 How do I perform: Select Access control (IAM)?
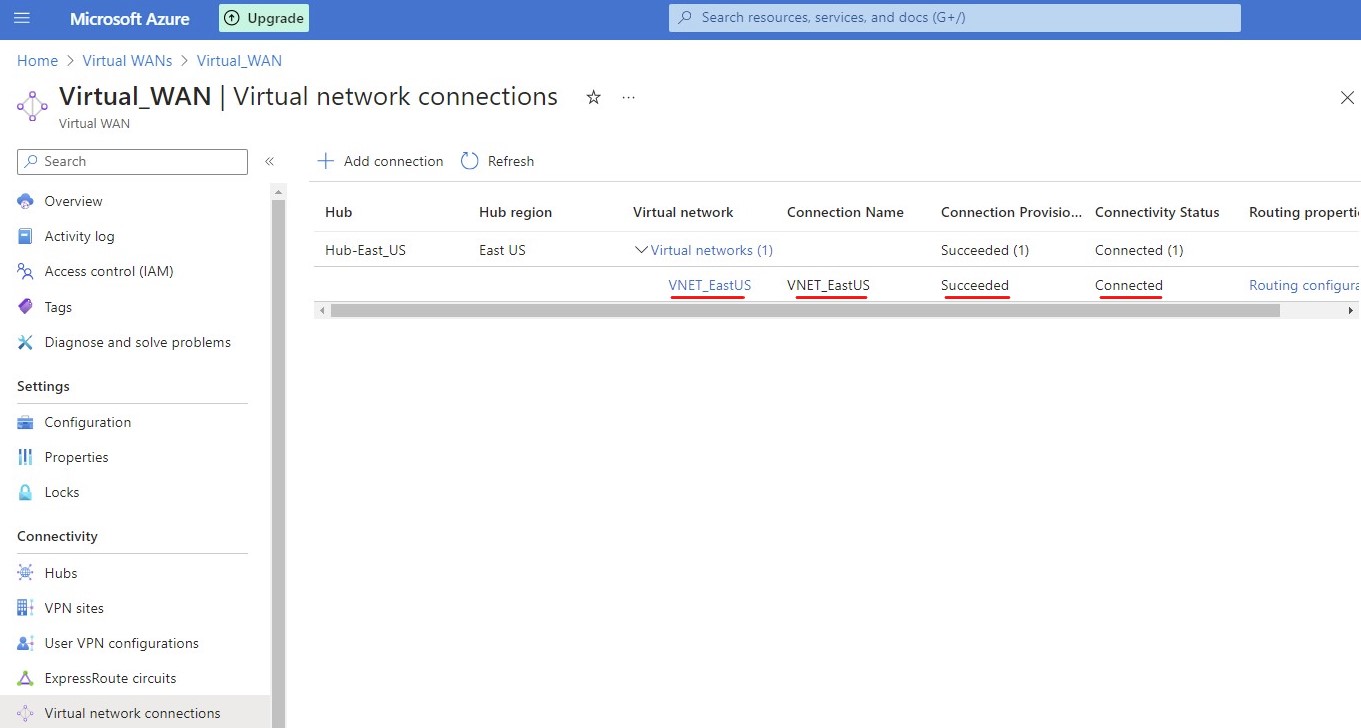pos(108,271)
